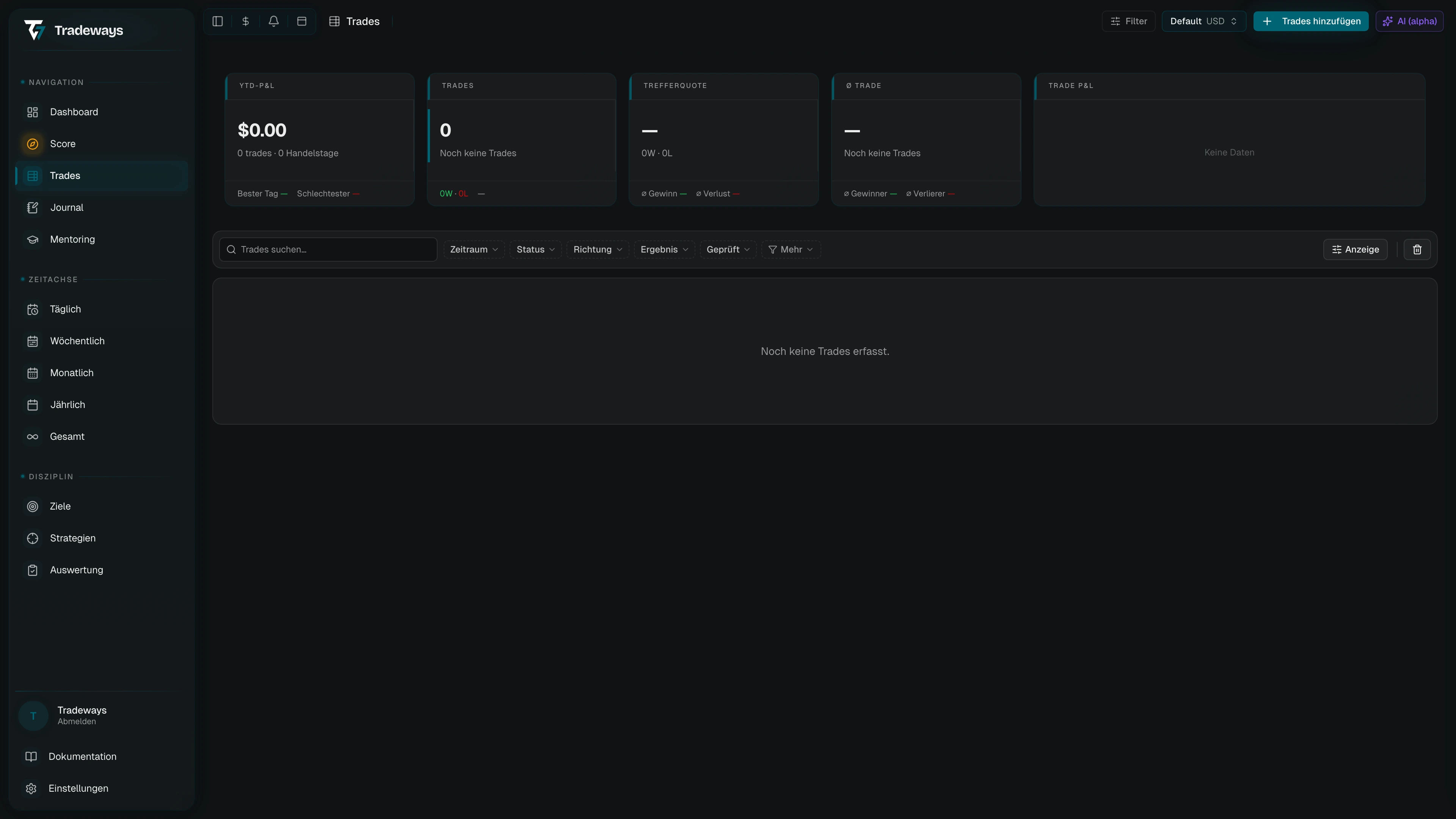This screenshot has width=1456, height=819.
Task: Open the Strategien page
Action: tap(102, 538)
